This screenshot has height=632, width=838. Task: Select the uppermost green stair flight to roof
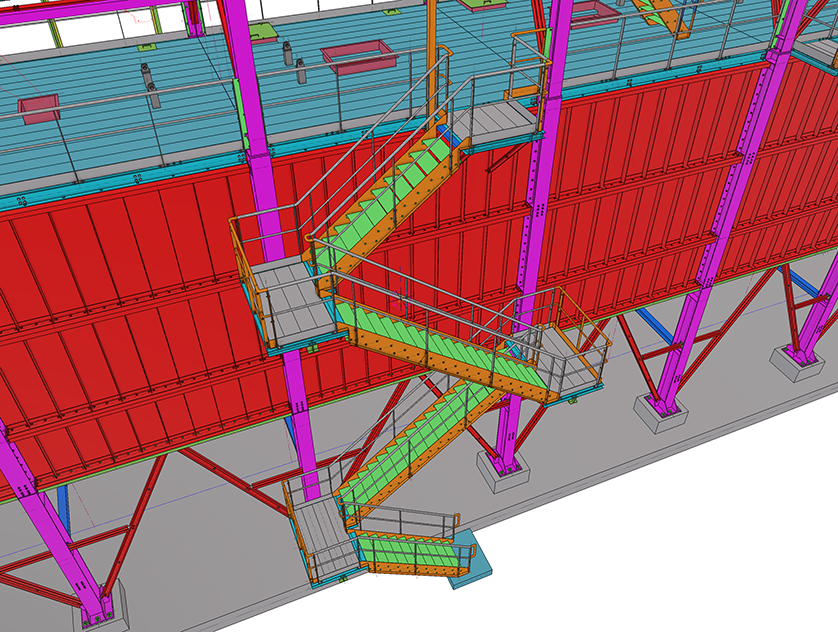tap(387, 198)
